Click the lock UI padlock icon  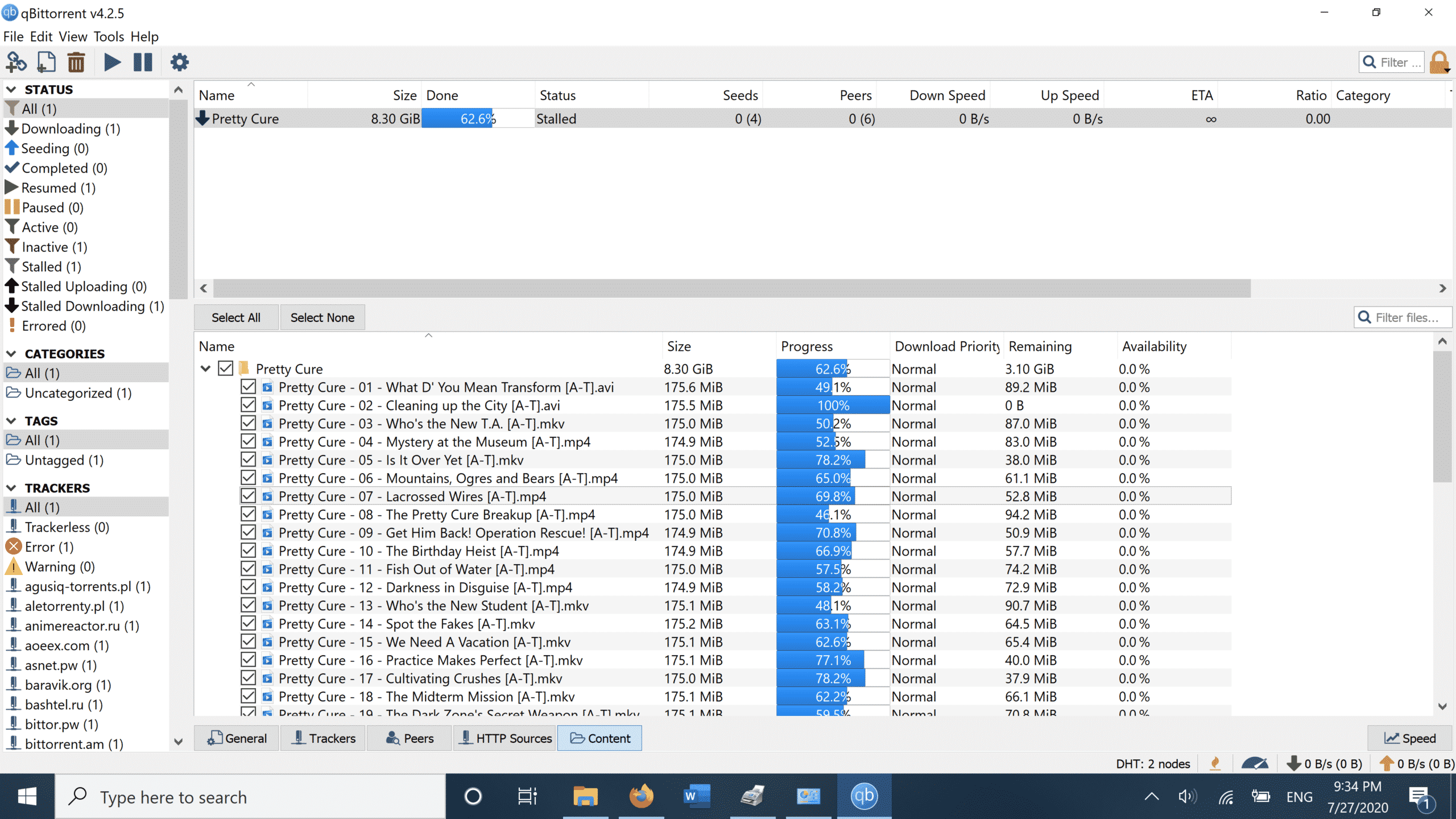[1439, 62]
